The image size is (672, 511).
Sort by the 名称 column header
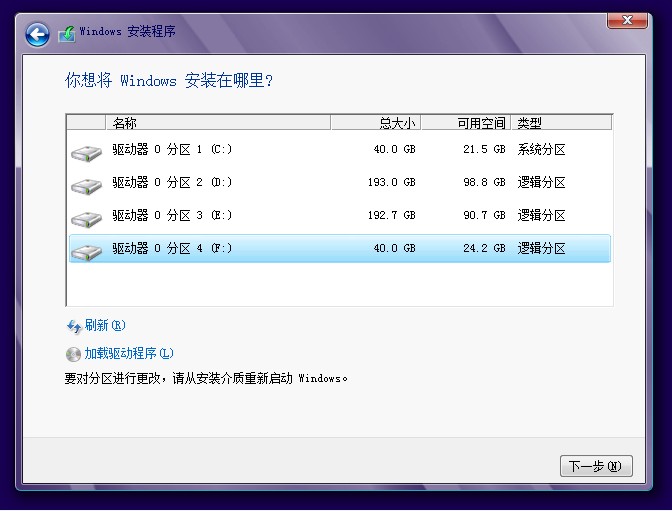click(x=218, y=123)
